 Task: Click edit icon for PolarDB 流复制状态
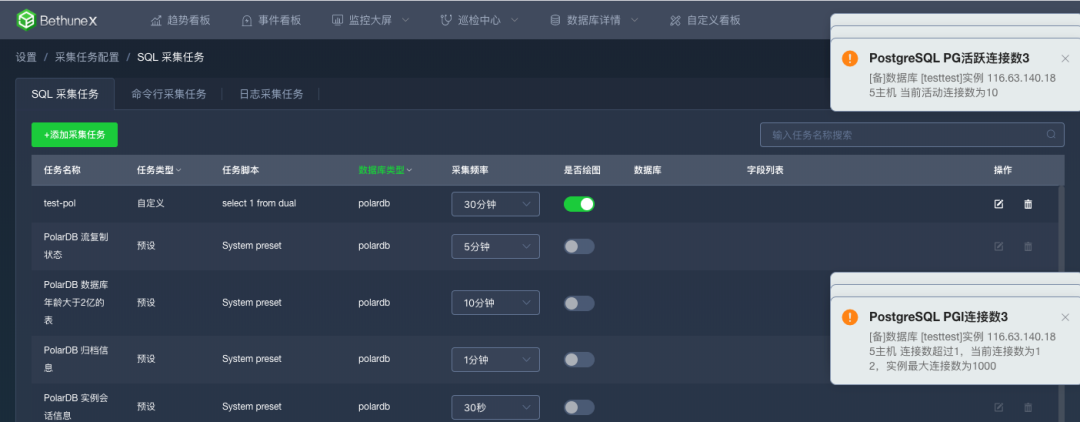coord(999,246)
